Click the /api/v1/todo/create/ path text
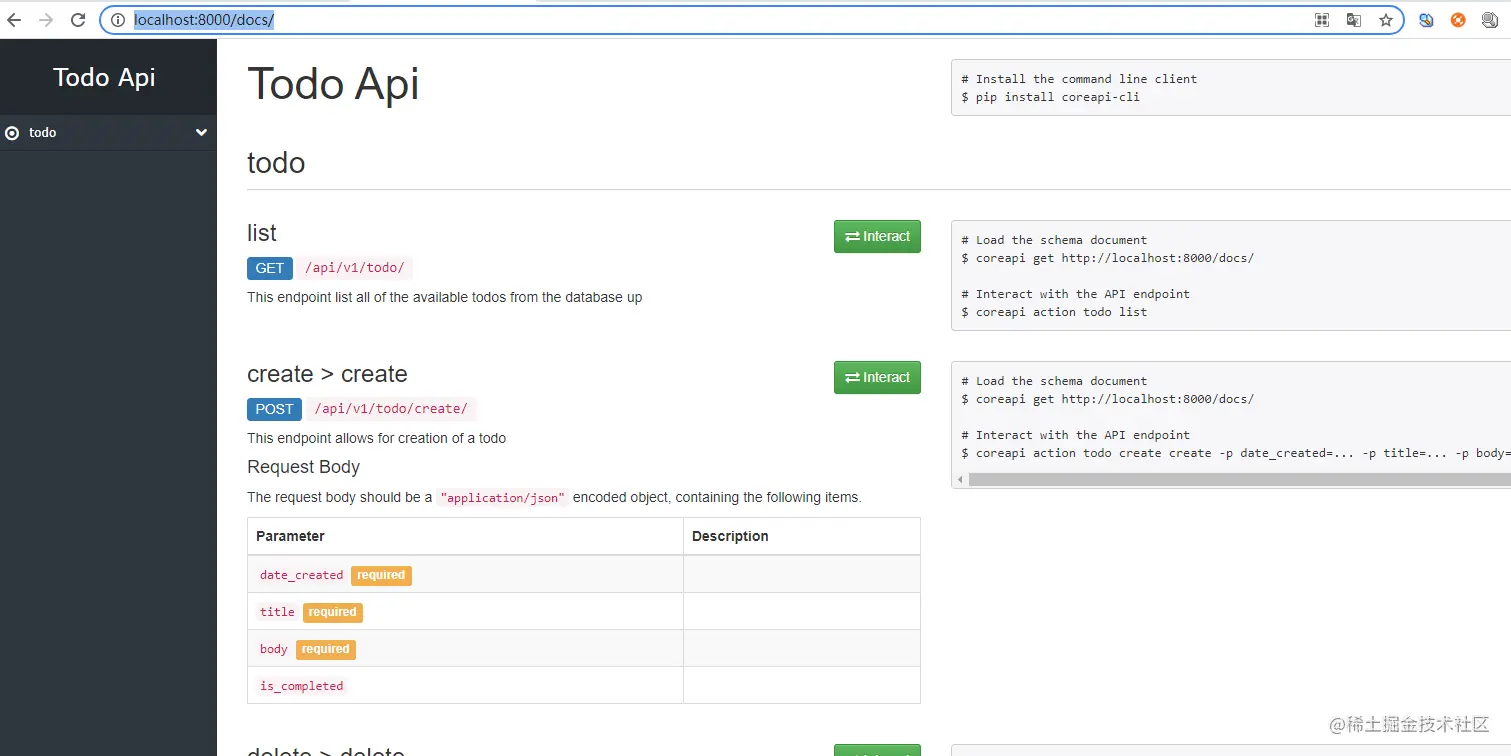1511x756 pixels. pos(391,409)
